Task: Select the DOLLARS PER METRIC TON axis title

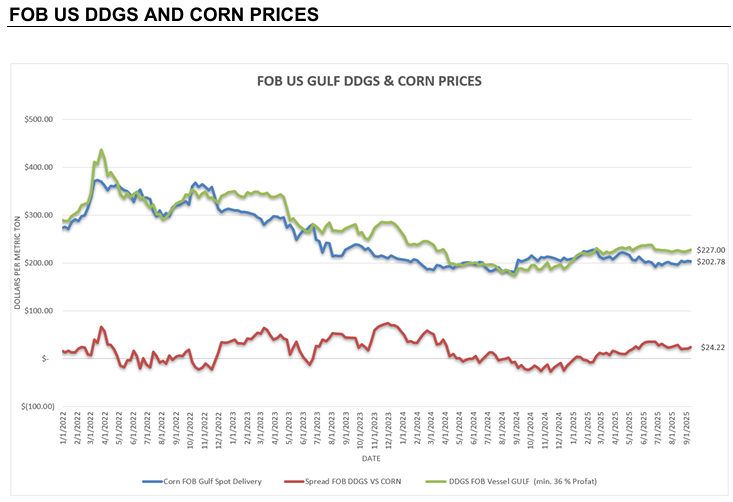Action: 17,262
